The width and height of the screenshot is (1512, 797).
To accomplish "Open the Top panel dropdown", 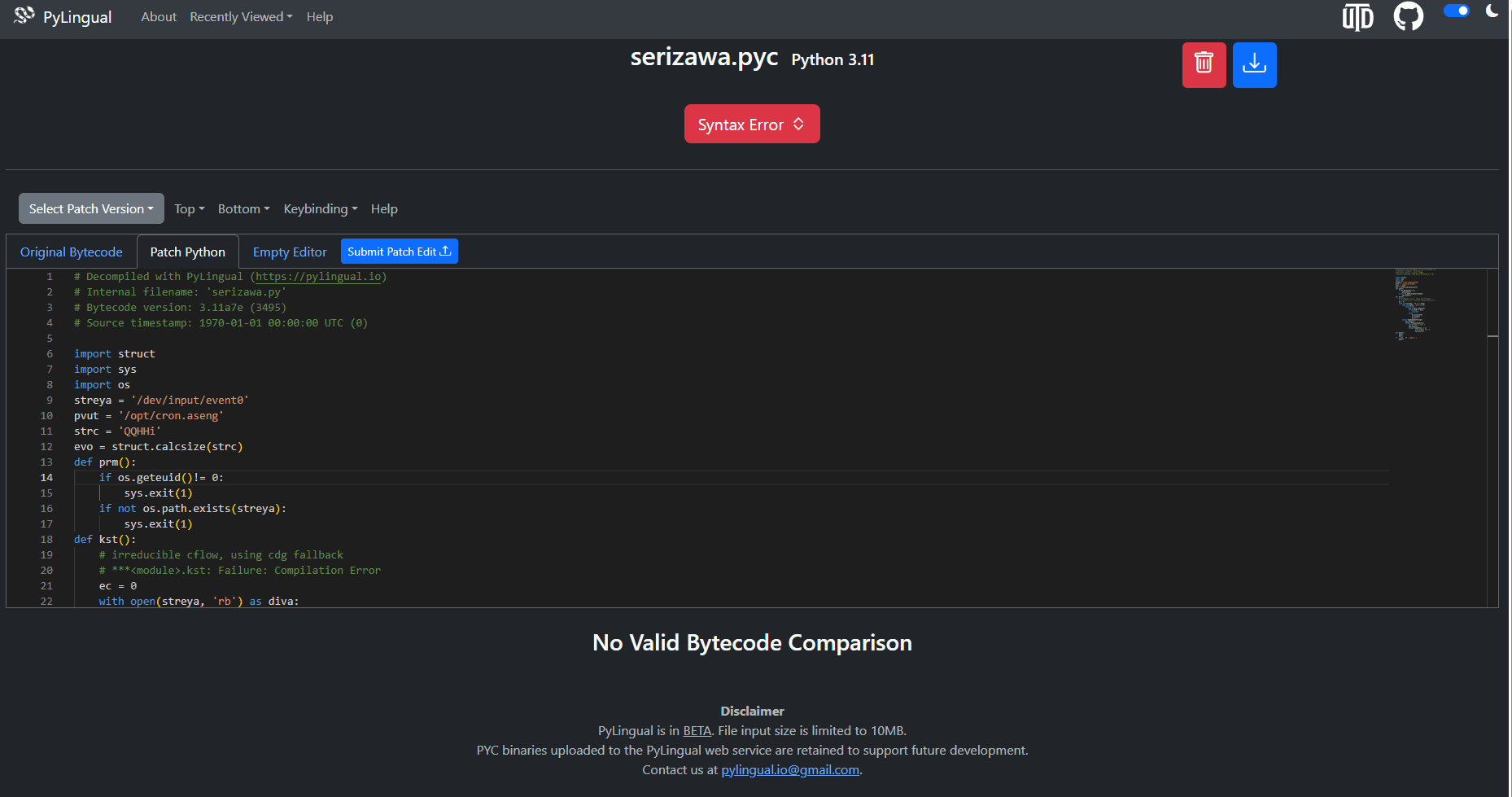I will click(x=189, y=209).
